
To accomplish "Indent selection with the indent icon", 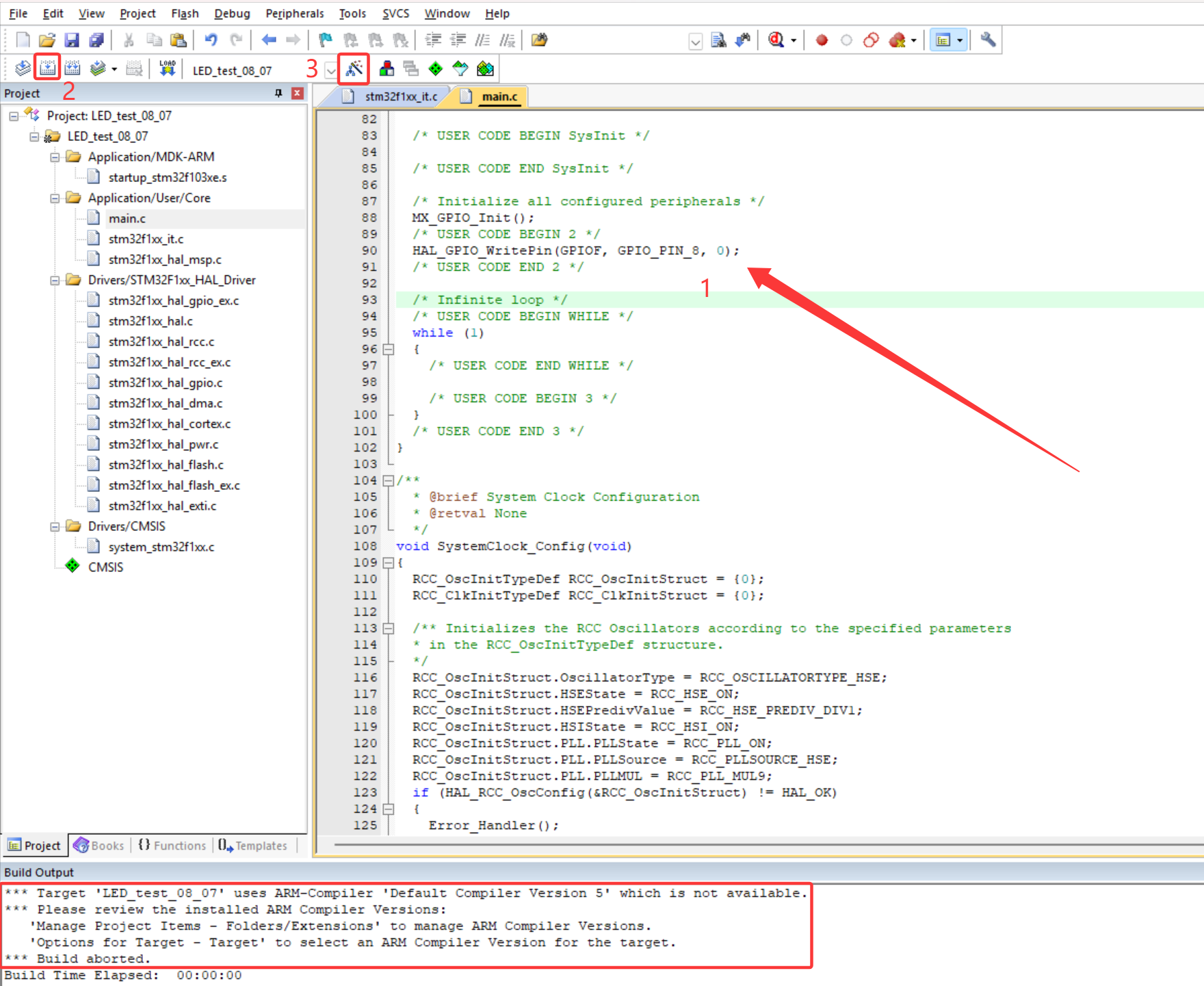I will coord(432,40).
